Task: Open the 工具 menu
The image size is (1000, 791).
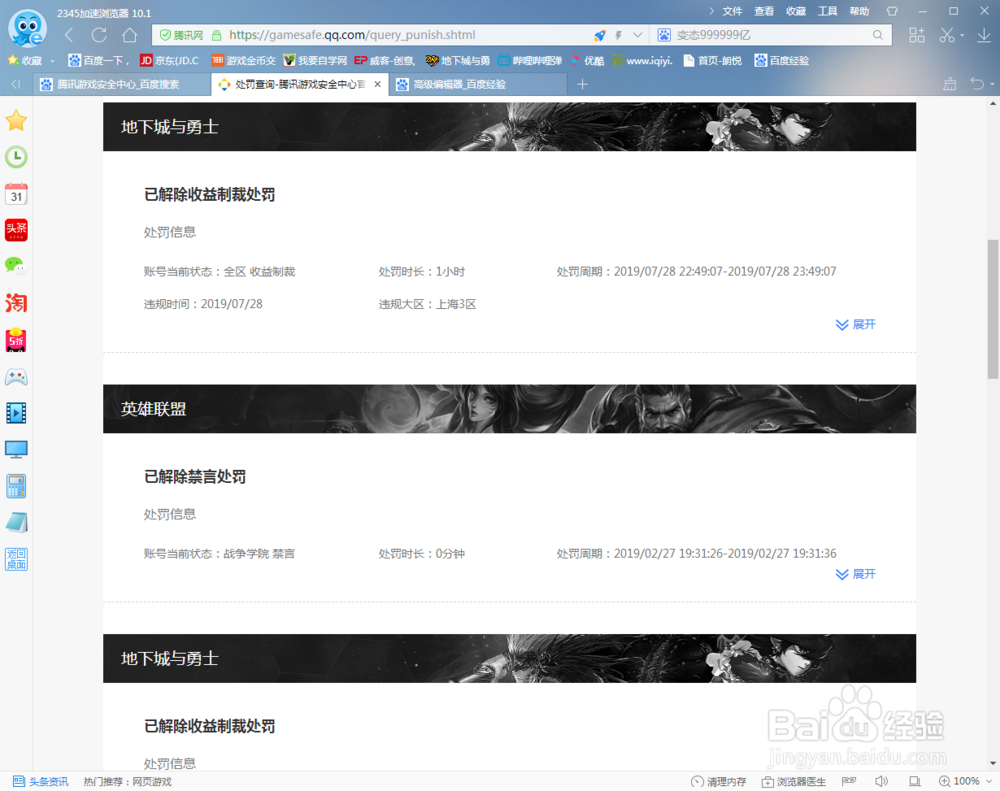Action: [828, 11]
